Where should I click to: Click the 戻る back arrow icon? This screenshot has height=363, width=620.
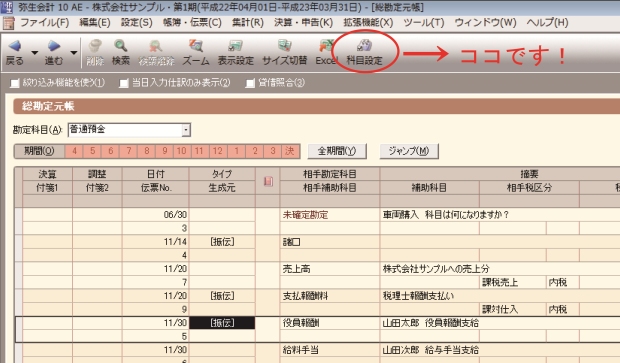pyautogui.click(x=15, y=46)
